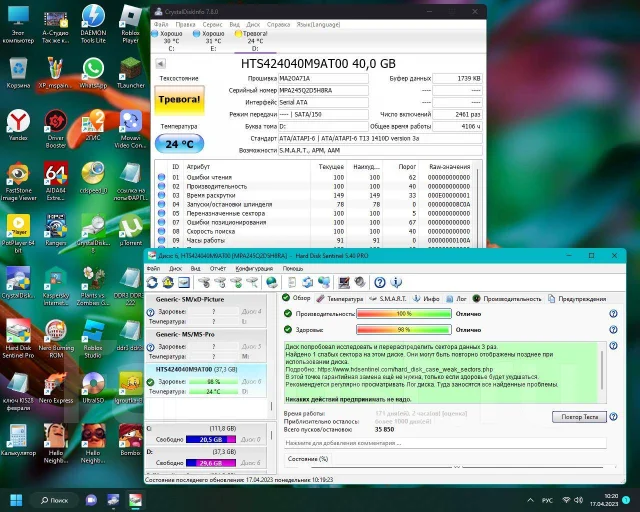This screenshot has height=512, width=640.
Task: Open Kaspersky Internet Security desktop icon
Action: coord(56,286)
